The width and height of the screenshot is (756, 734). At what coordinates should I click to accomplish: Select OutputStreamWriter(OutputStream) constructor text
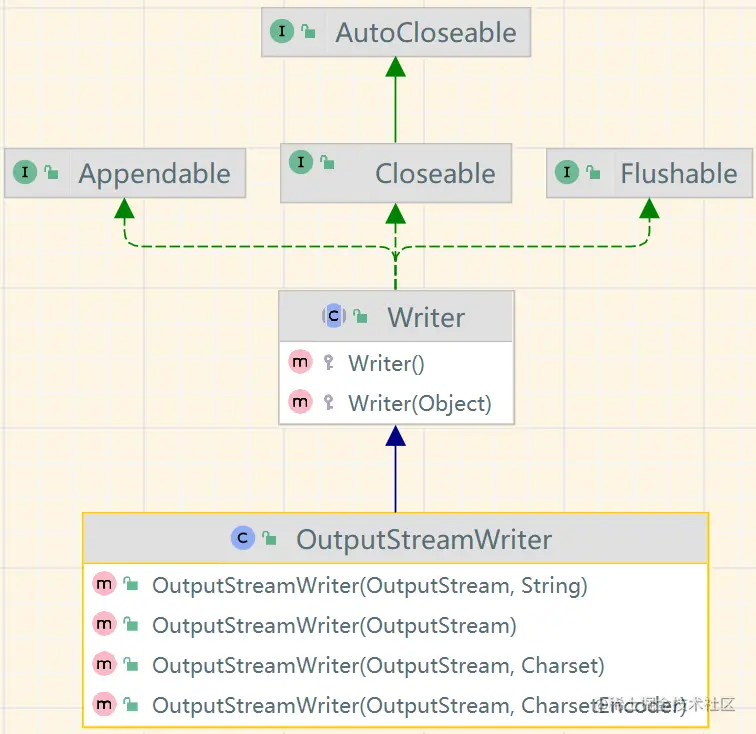[334, 626]
